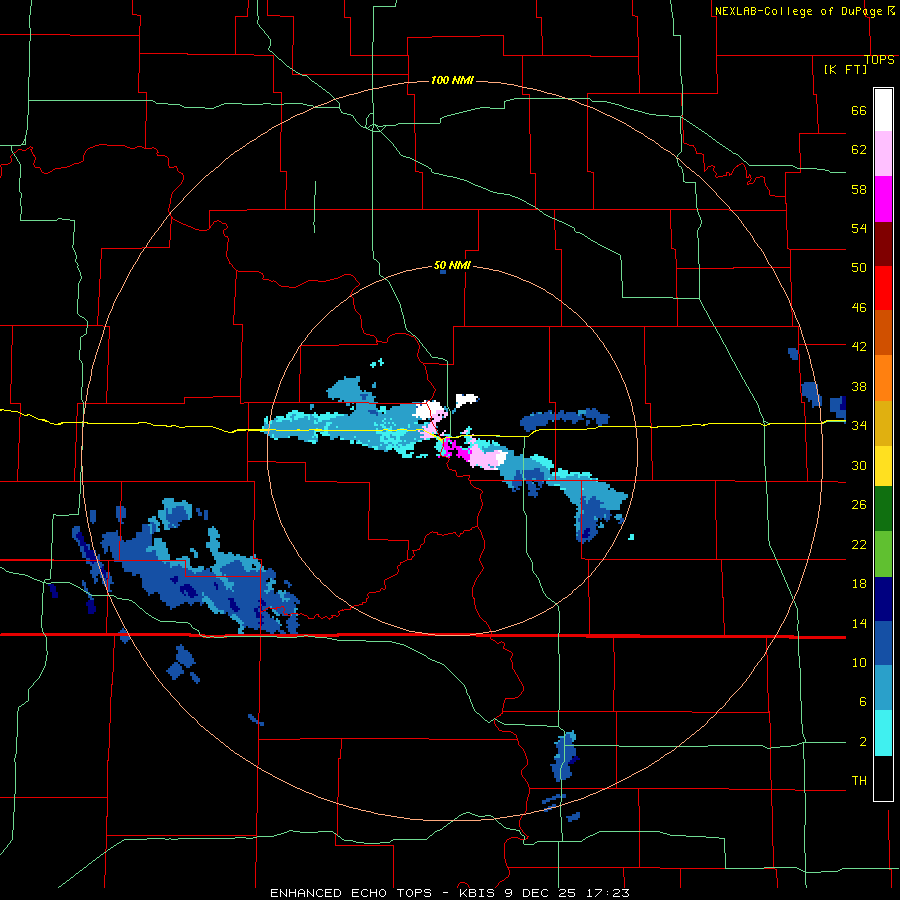Click the legend value 6

(x=862, y=701)
